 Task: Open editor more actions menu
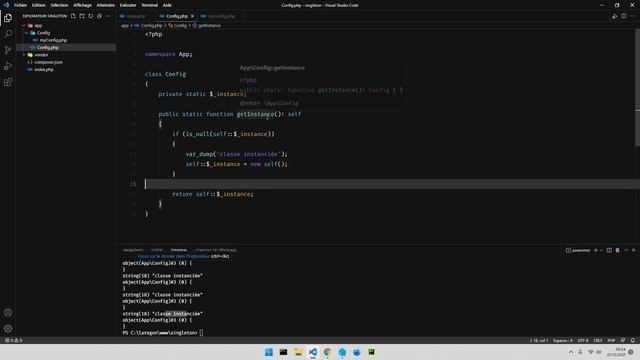tap(632, 16)
